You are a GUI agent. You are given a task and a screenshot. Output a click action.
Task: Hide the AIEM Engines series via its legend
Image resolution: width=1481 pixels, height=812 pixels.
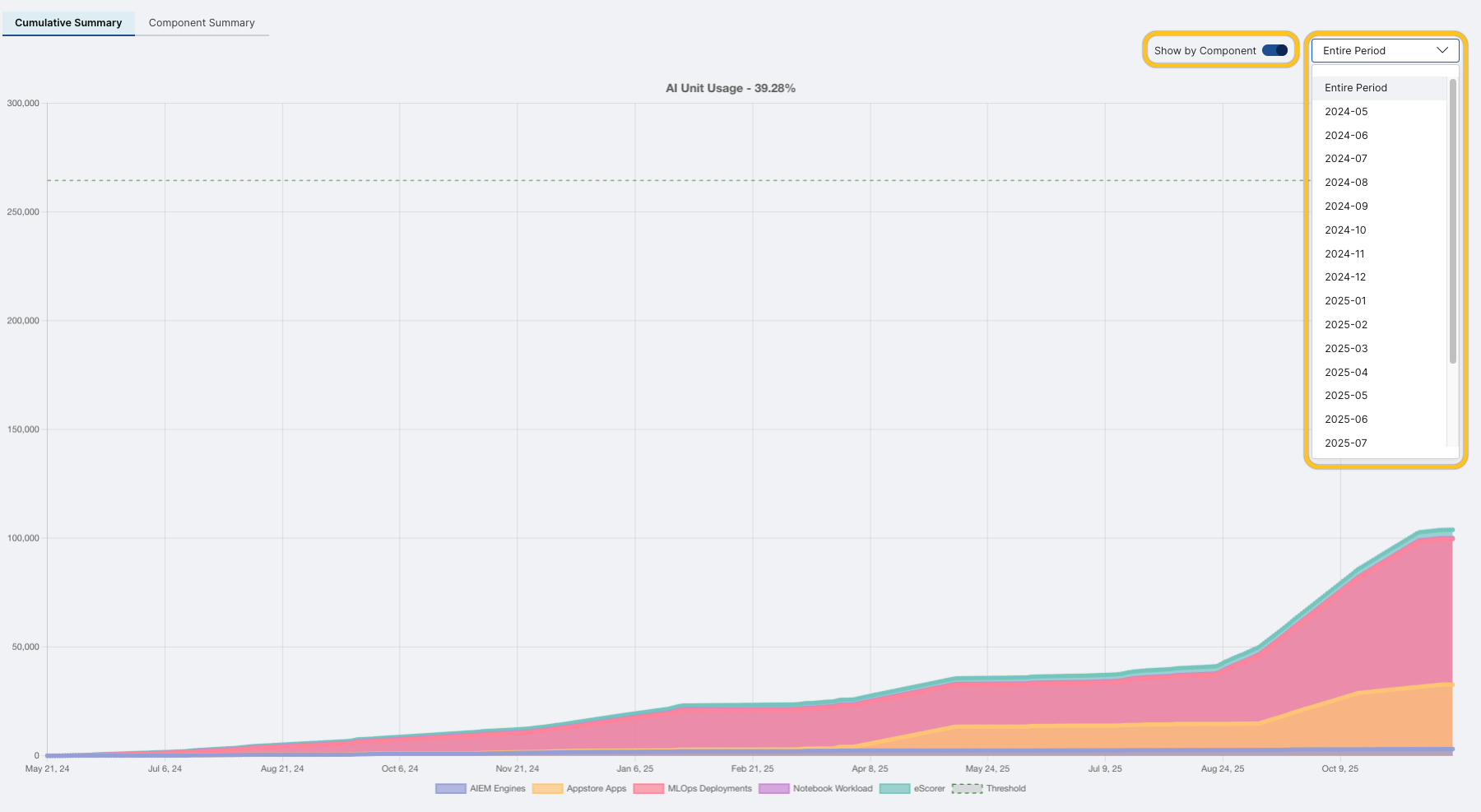coord(481,788)
